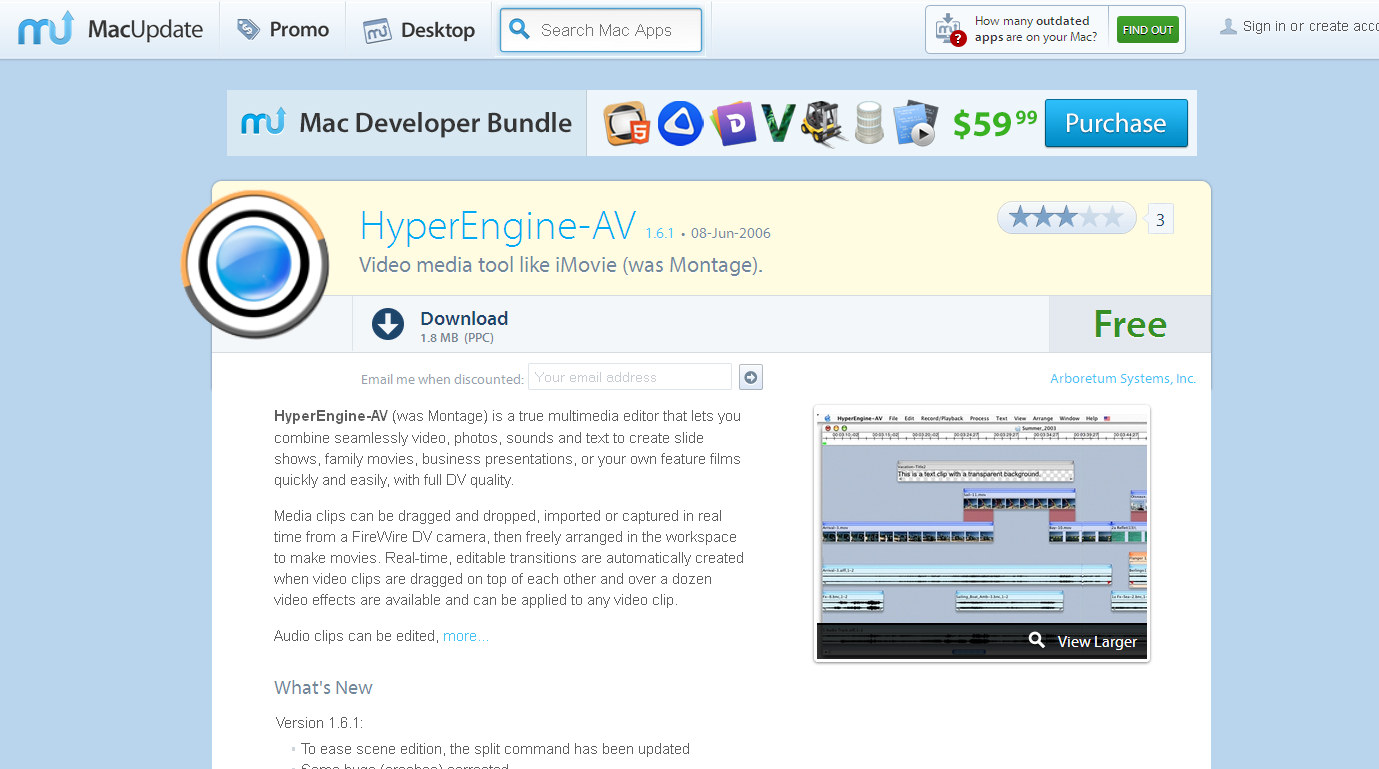
Task: Click the Version 1.6.1: text
Action: (x=319, y=722)
